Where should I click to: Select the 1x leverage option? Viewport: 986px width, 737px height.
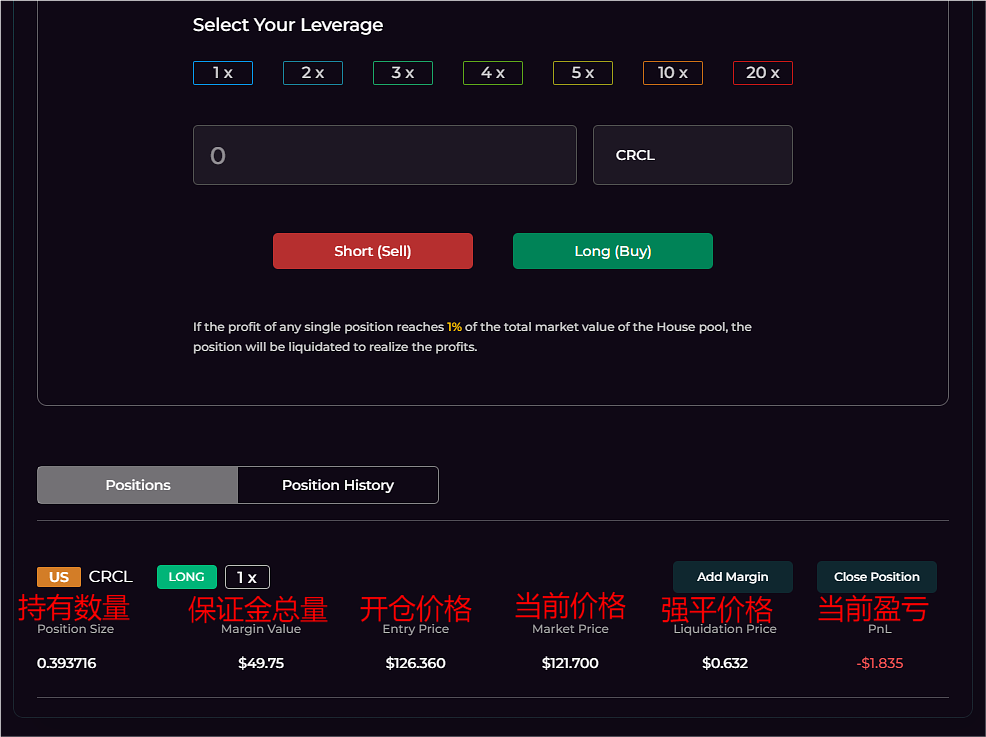pos(223,73)
